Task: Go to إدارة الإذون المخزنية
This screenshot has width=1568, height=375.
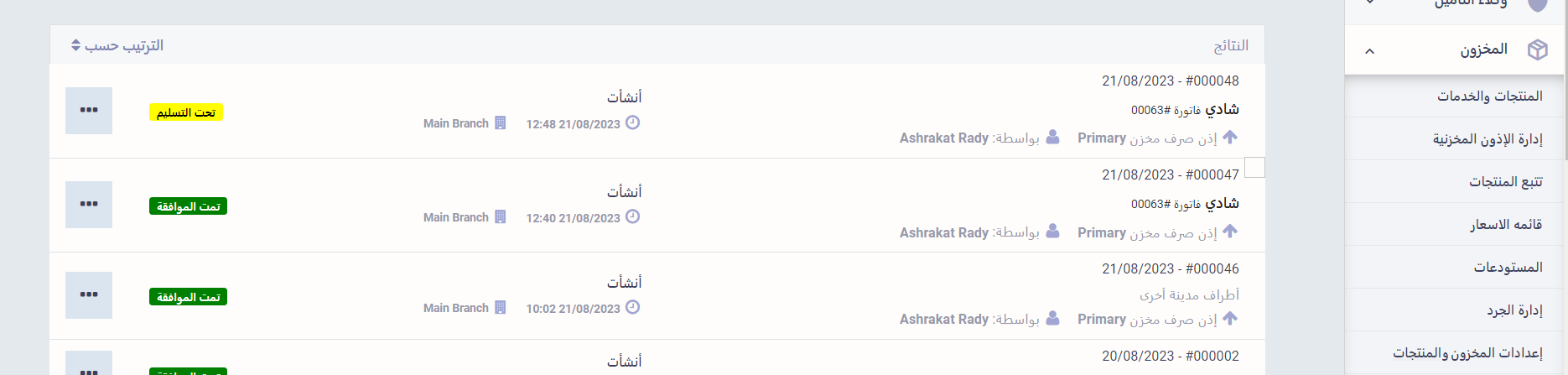Action: [x=1487, y=138]
